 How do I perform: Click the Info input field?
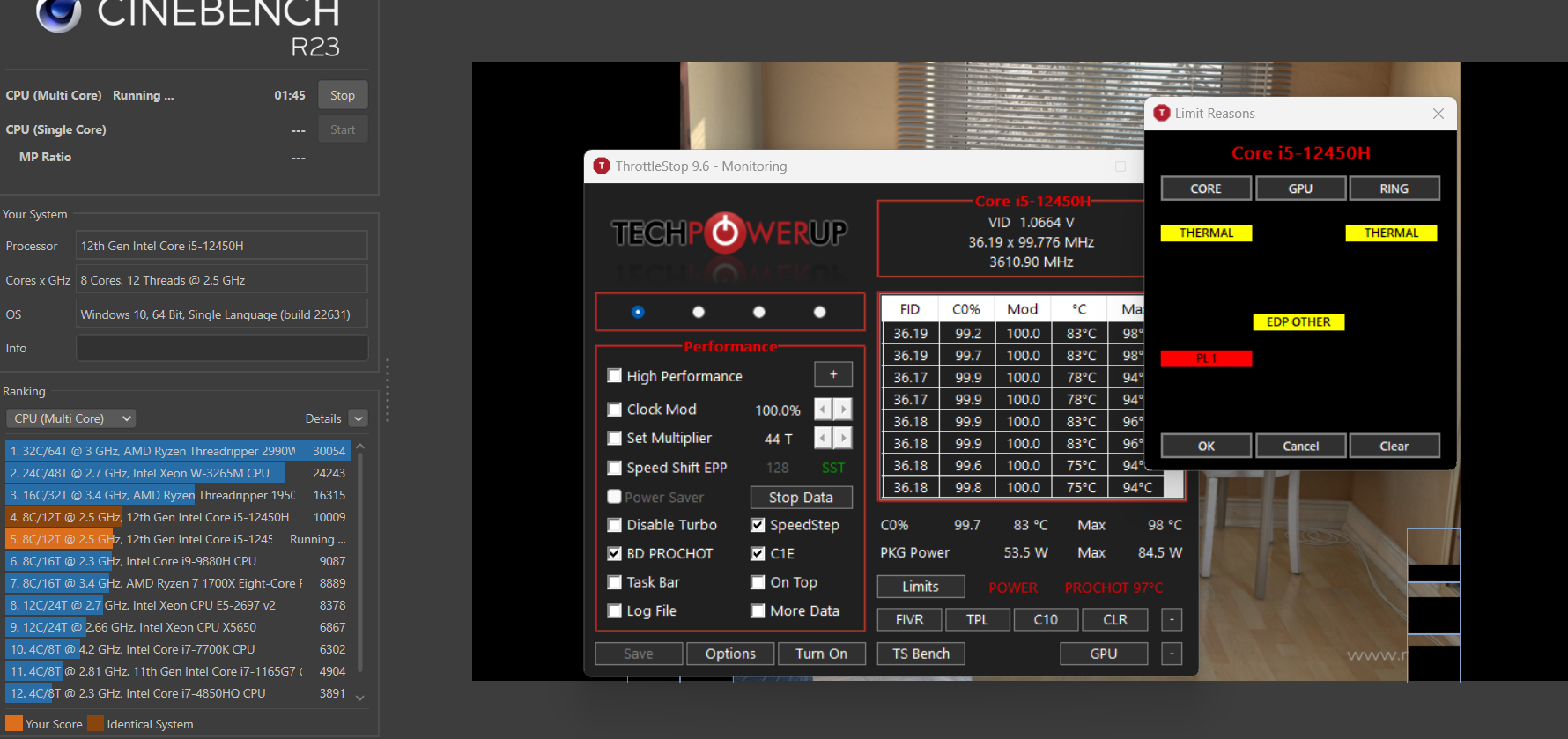point(222,348)
